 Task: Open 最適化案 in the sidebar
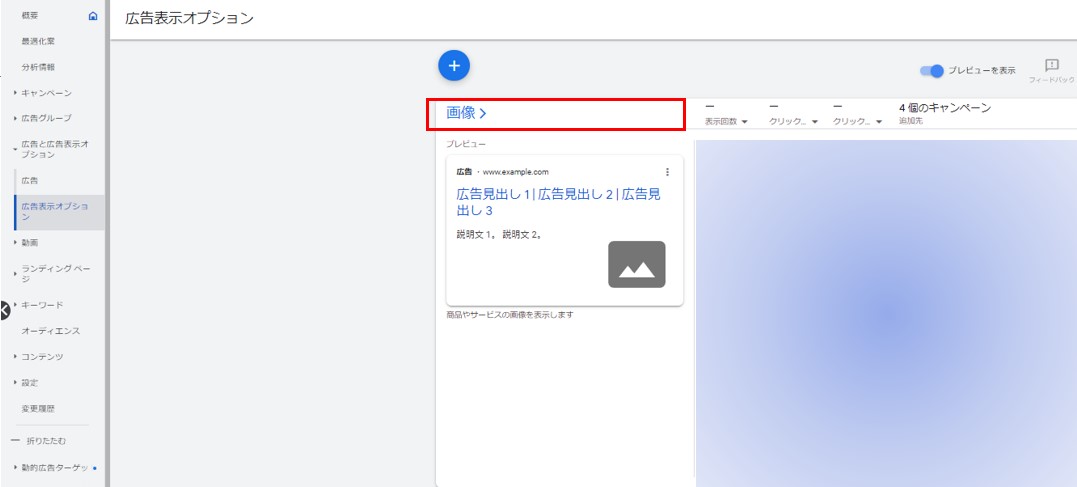[38, 41]
